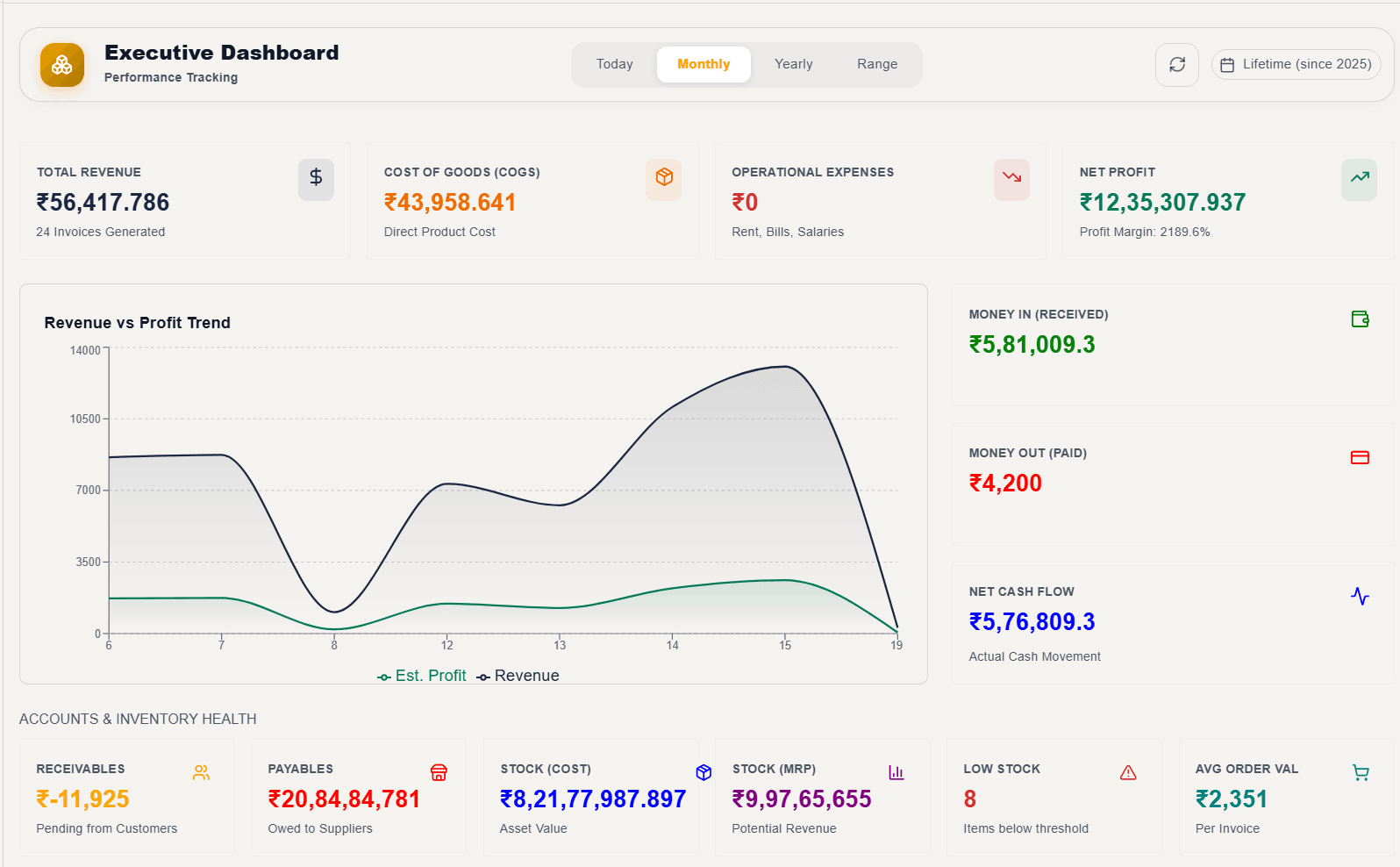The width and height of the screenshot is (1400, 867).
Task: Click the 'Rent, Bills, Salaries' label
Action: point(788,233)
